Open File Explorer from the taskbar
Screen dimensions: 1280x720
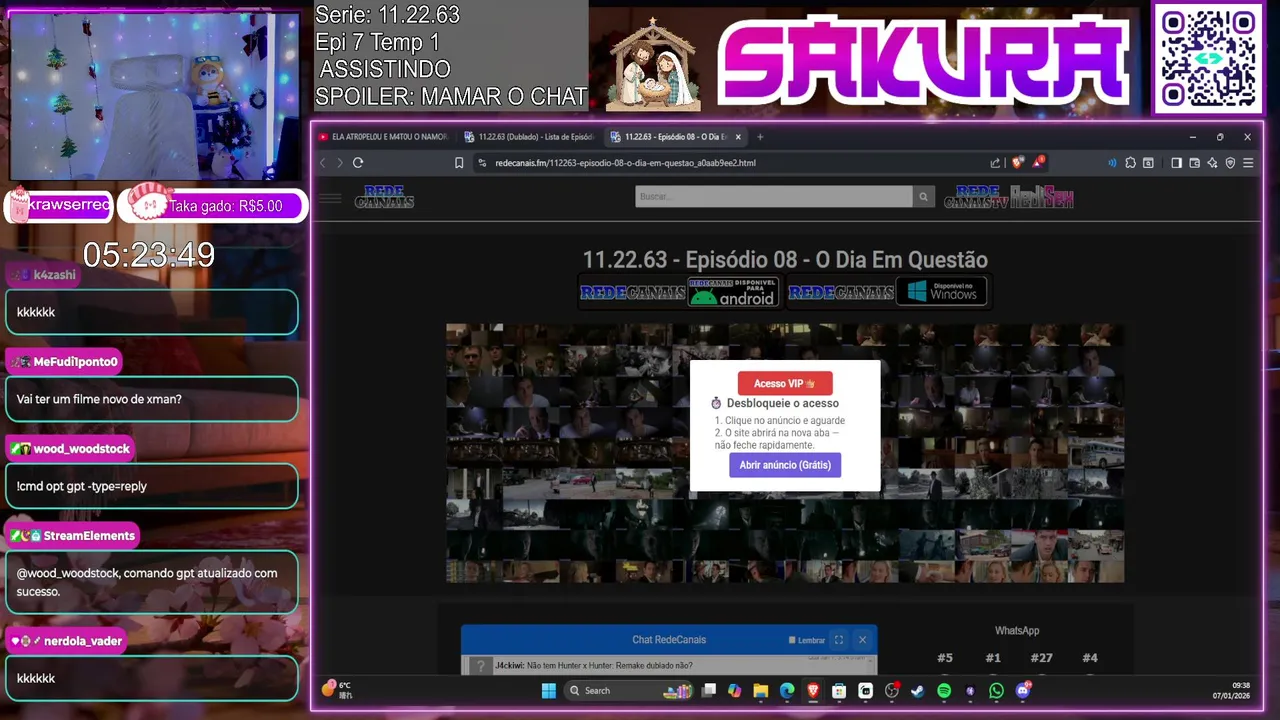coord(761,690)
